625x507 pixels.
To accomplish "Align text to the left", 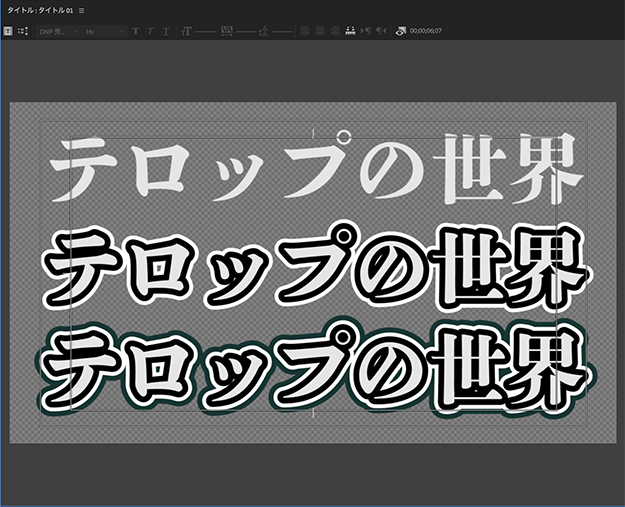I will (305, 31).
